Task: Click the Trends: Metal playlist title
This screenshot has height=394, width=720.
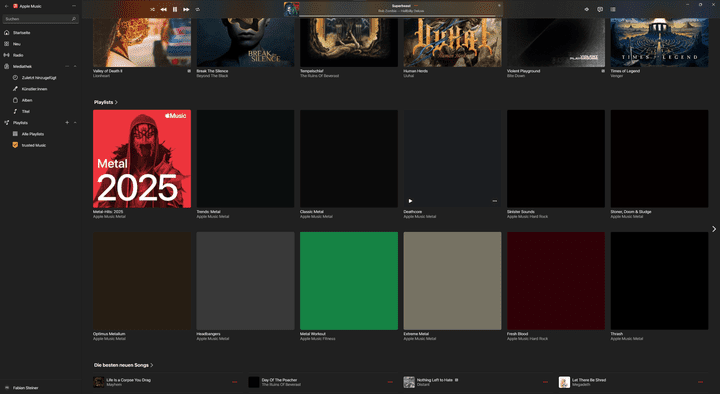Action: click(x=208, y=212)
